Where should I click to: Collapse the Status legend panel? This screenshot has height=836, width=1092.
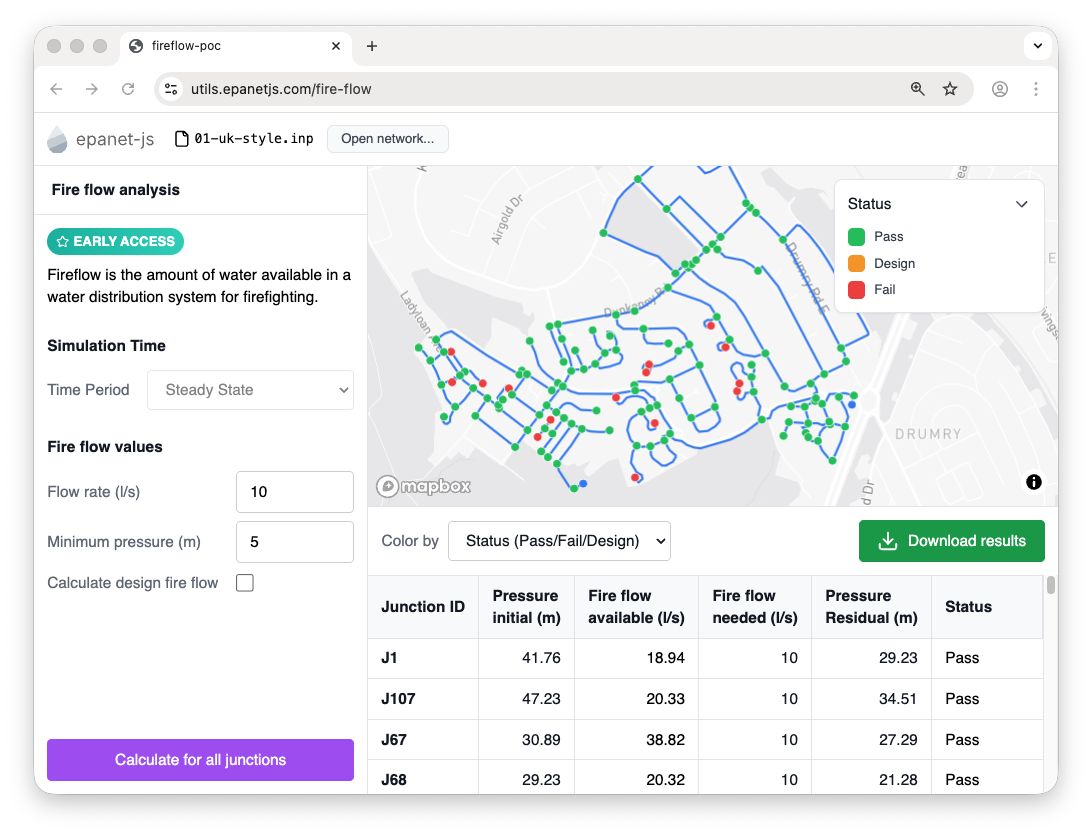coord(1021,204)
